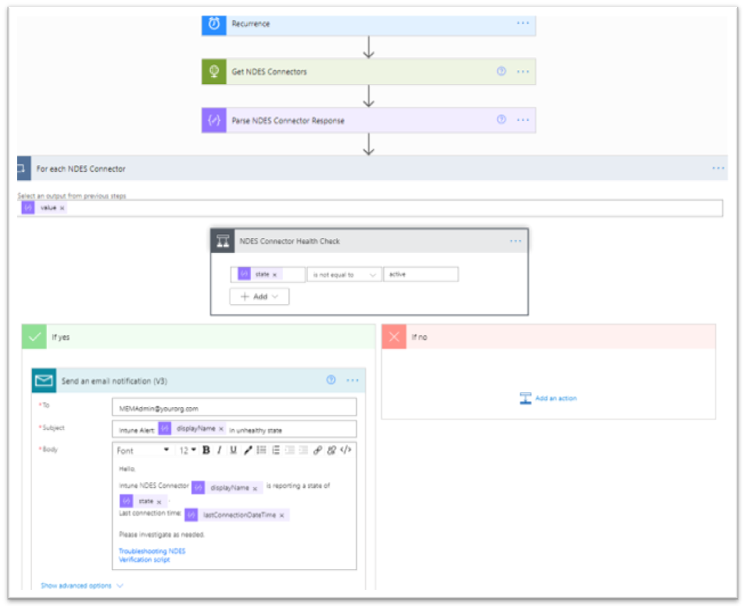Open the font color pen tool

pos(247,450)
